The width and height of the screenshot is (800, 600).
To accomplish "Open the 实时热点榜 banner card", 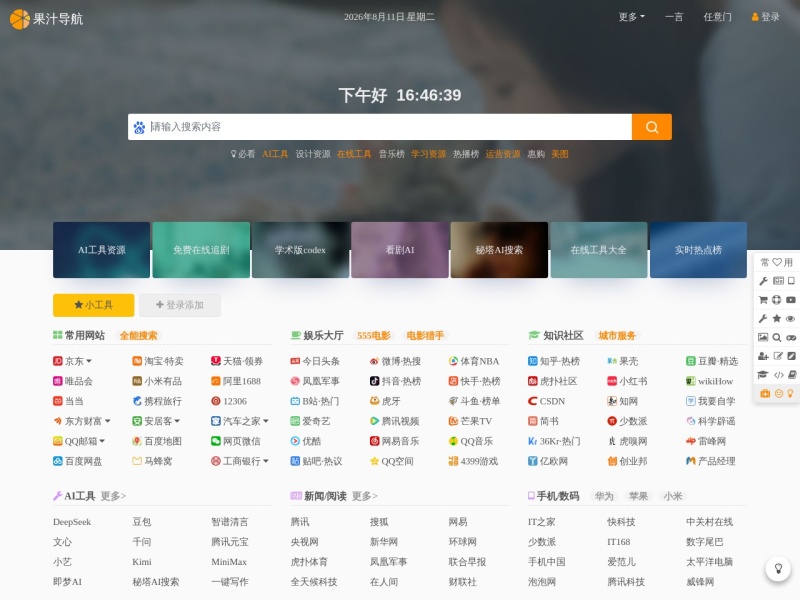I will pyautogui.click(x=698, y=250).
